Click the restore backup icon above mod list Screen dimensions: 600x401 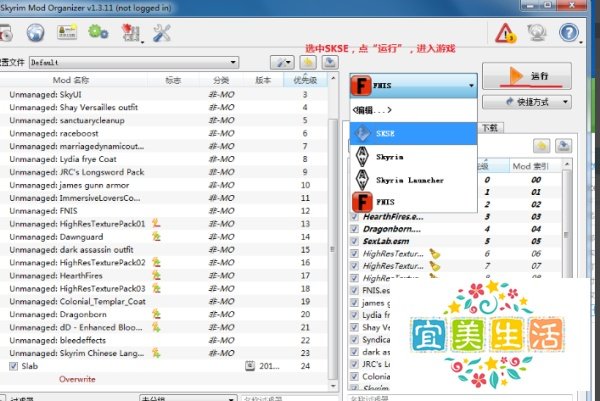[x=308, y=62]
